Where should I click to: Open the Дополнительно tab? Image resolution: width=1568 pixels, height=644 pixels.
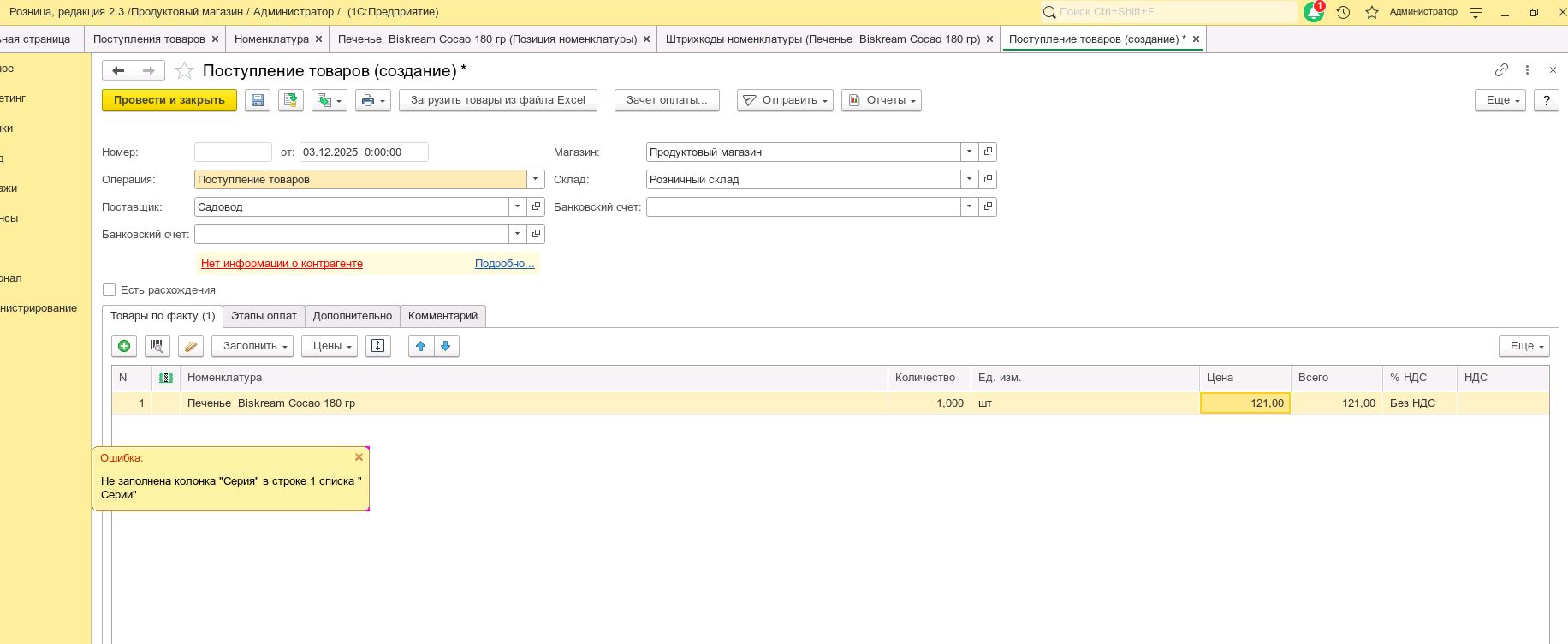352,316
